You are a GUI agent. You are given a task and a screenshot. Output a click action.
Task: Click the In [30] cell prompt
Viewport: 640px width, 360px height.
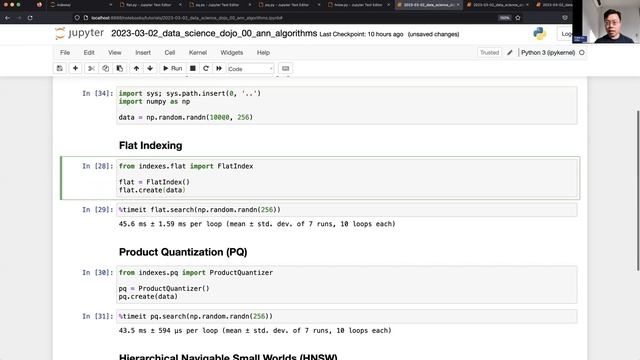click(98, 273)
